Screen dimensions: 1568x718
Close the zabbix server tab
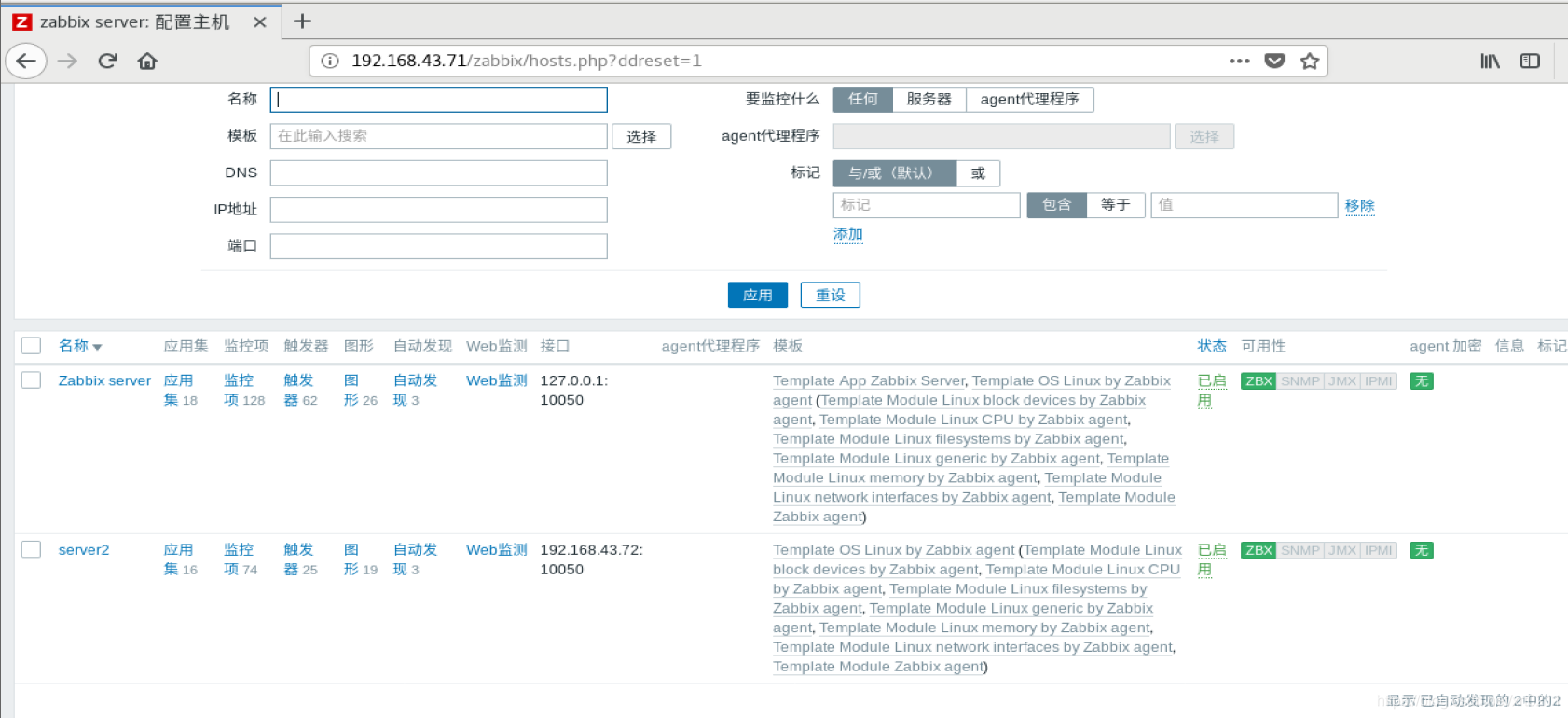pos(260,22)
